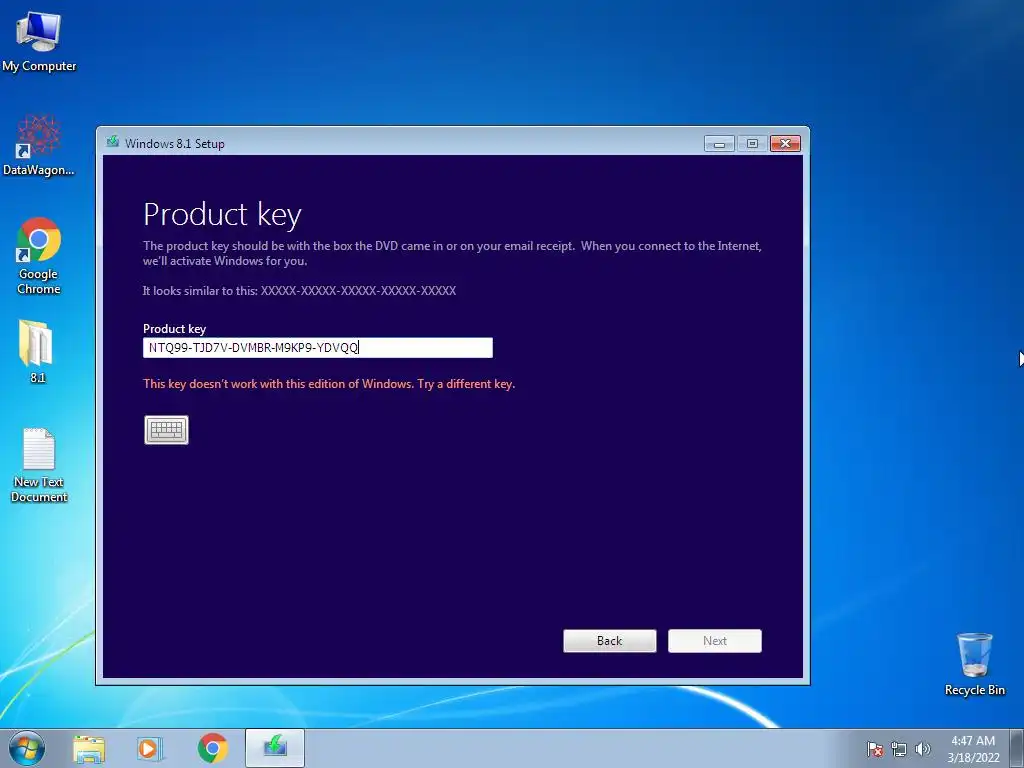Open the Recycle Bin icon
The width and height of the screenshot is (1024, 768).
coord(974,664)
